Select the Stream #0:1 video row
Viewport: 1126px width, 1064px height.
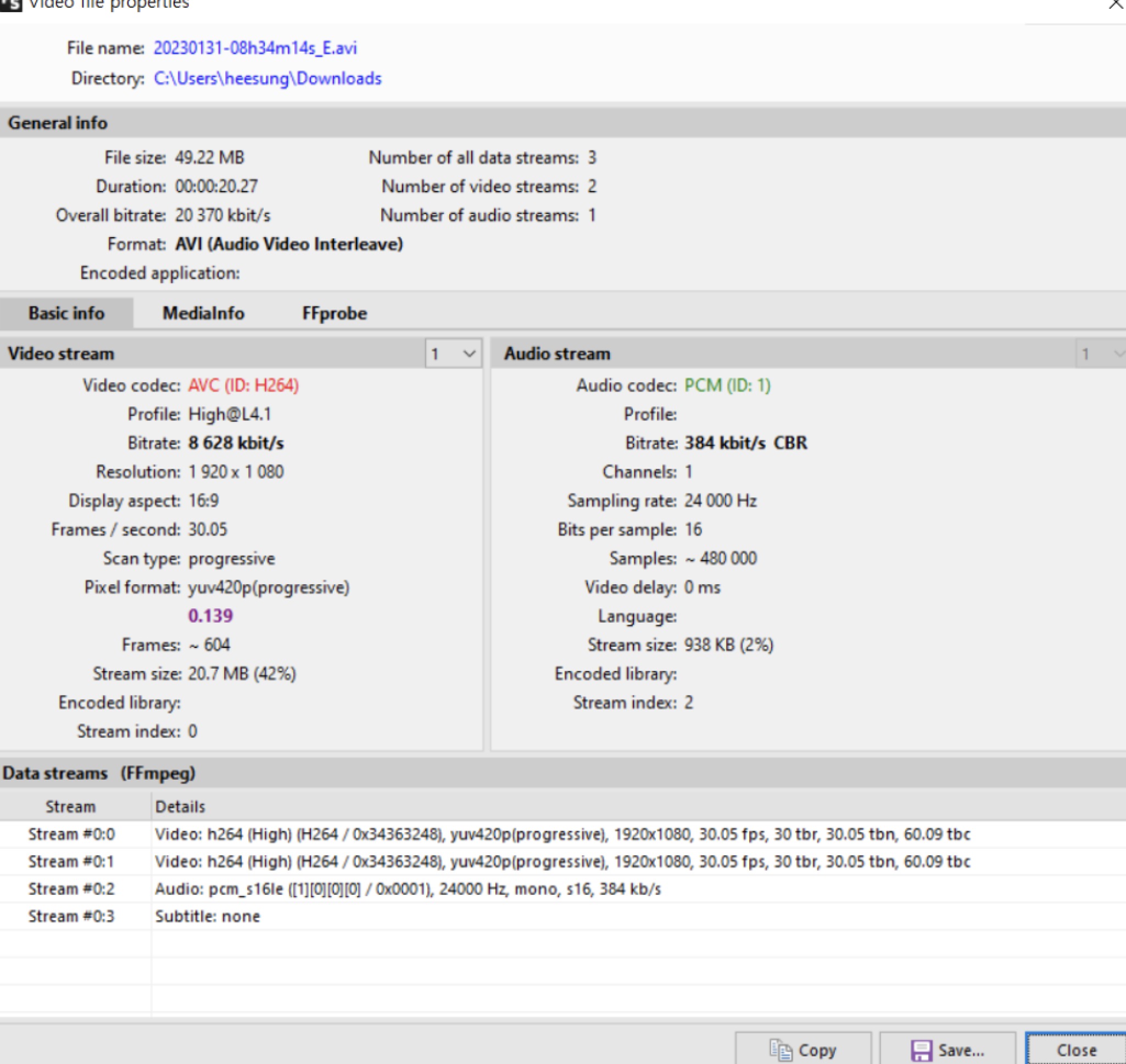pos(71,861)
